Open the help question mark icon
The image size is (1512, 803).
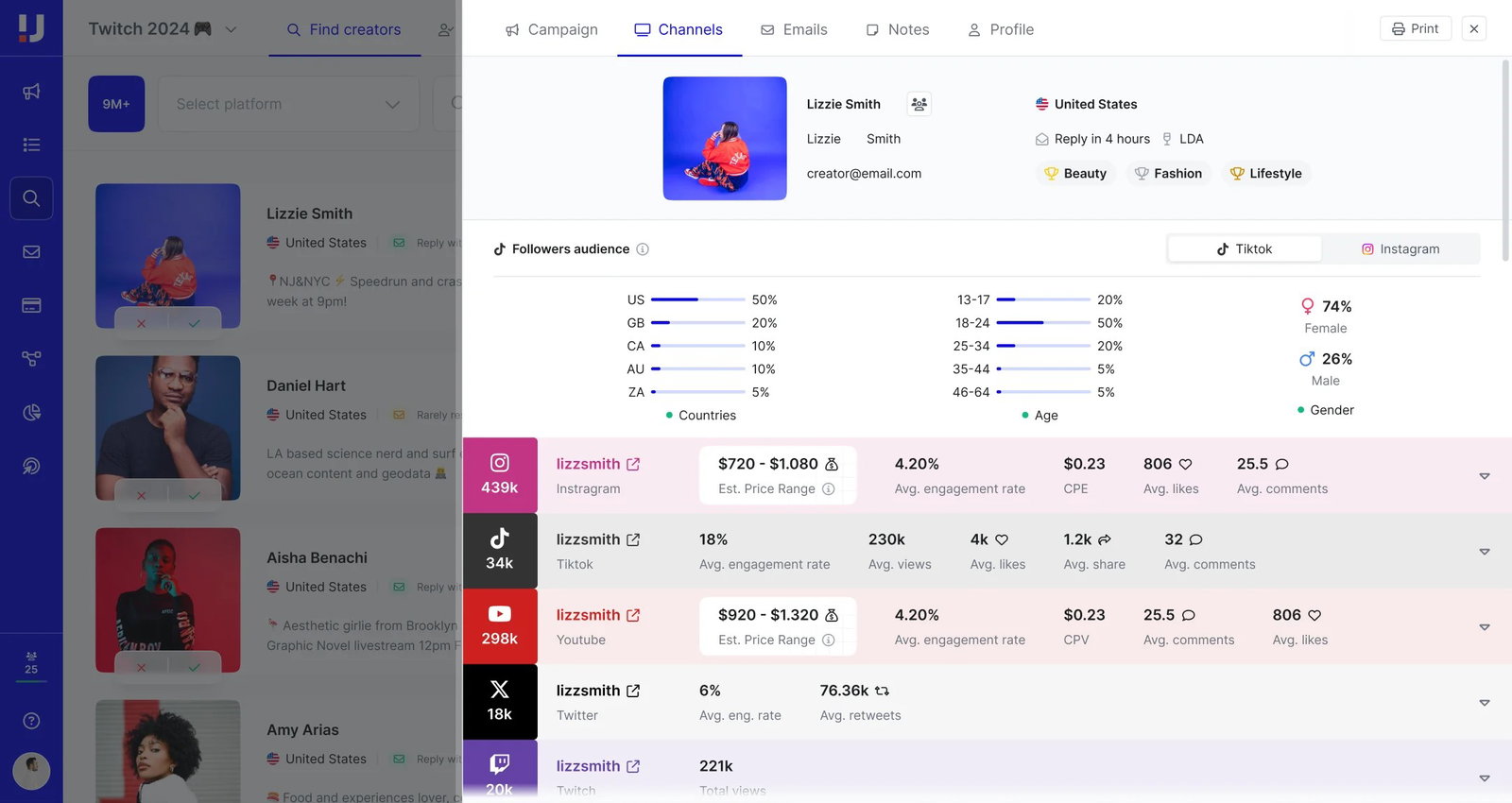point(31,721)
